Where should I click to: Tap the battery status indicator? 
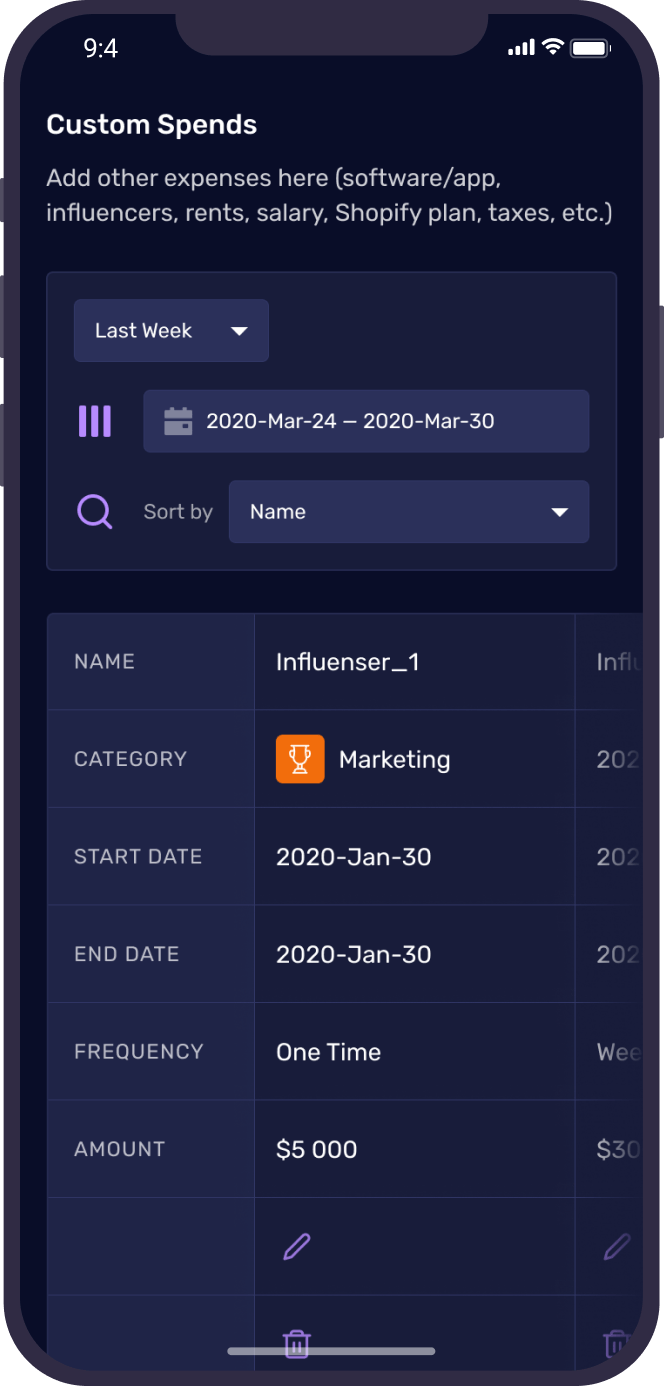pyautogui.click(x=588, y=47)
